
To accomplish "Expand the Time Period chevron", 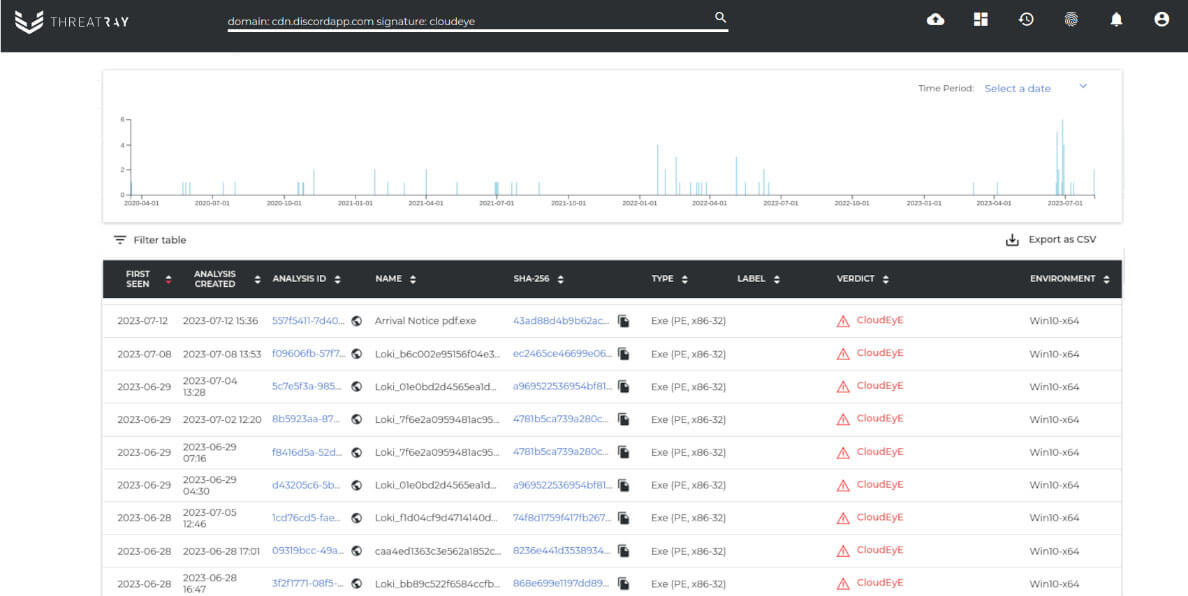I will (1083, 86).
